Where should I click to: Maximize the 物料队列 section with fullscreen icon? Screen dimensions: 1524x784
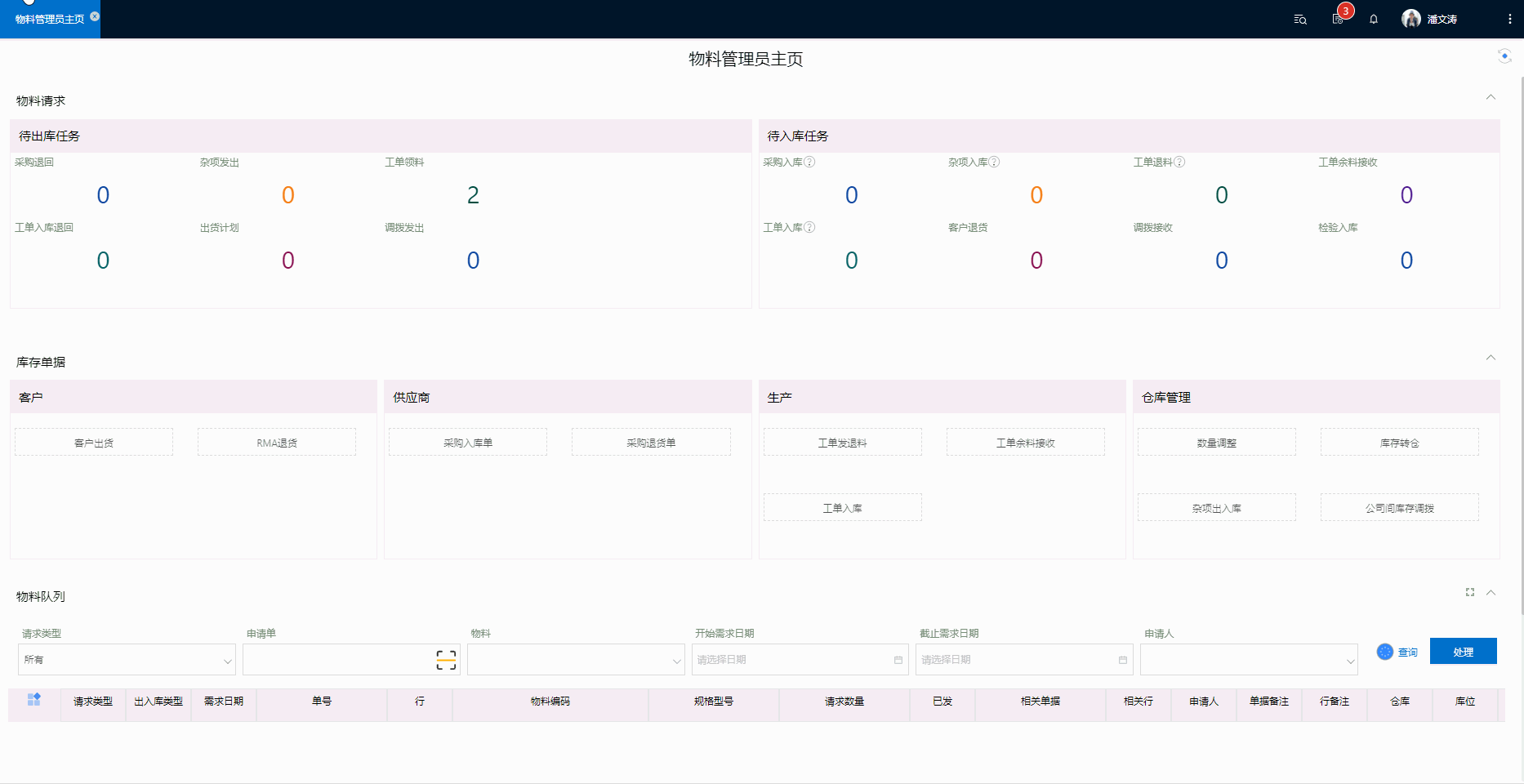(x=1470, y=592)
